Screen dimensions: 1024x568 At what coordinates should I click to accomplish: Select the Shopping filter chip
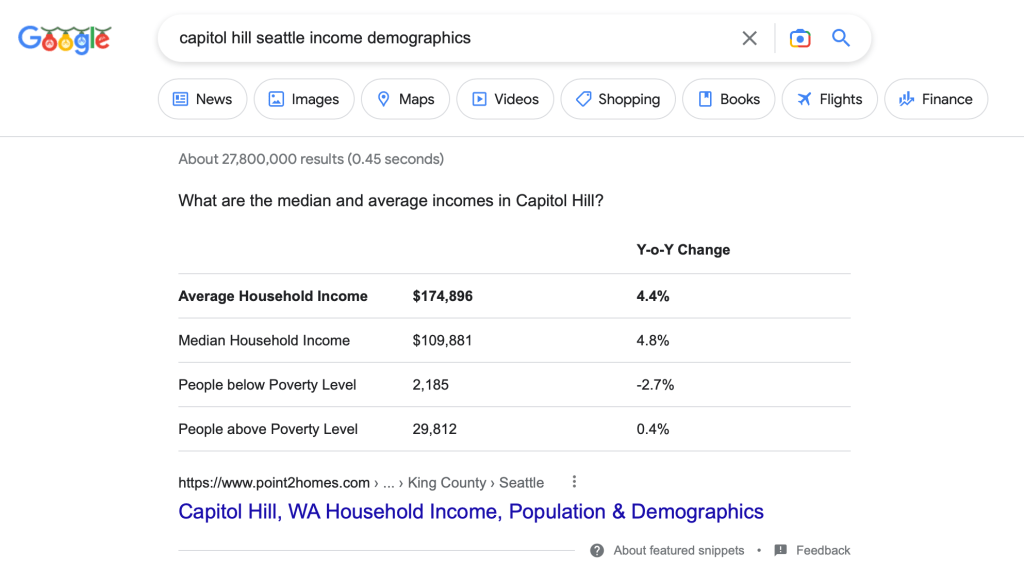[617, 99]
